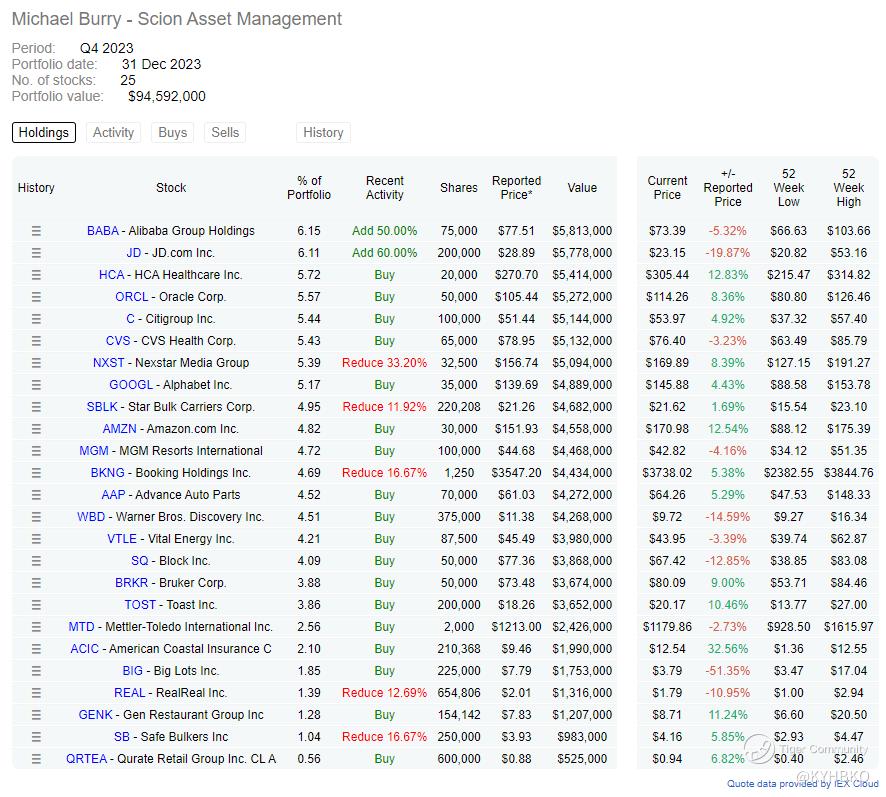Click the Recent Activity column header
The height and width of the screenshot is (797, 886).
point(385,187)
